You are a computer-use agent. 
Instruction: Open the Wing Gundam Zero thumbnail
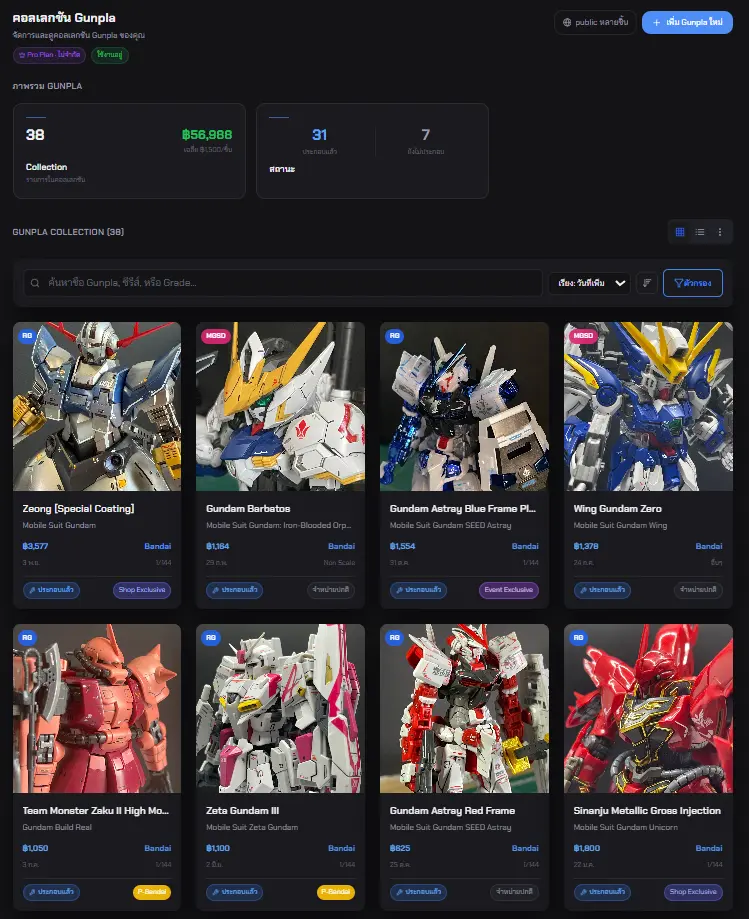[648, 406]
